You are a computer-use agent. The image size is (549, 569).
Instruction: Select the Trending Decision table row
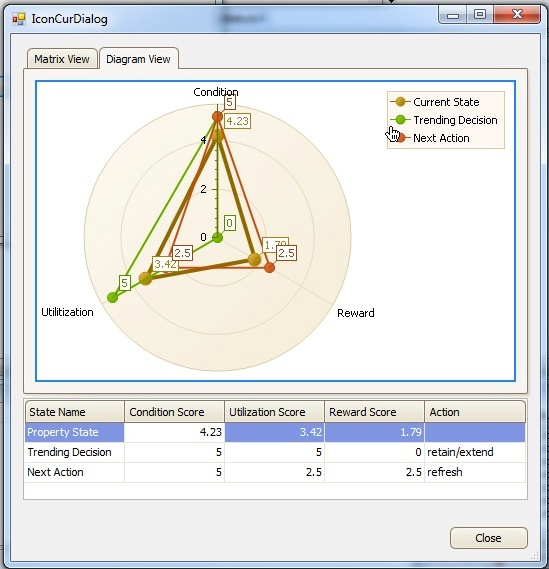coord(275,452)
